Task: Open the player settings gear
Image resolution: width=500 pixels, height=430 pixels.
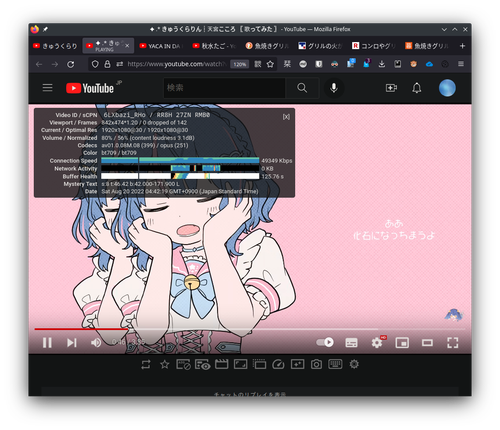Action: (x=377, y=342)
